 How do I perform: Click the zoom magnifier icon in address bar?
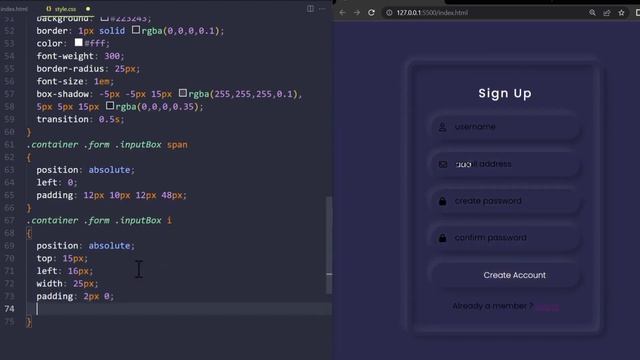(x=592, y=13)
